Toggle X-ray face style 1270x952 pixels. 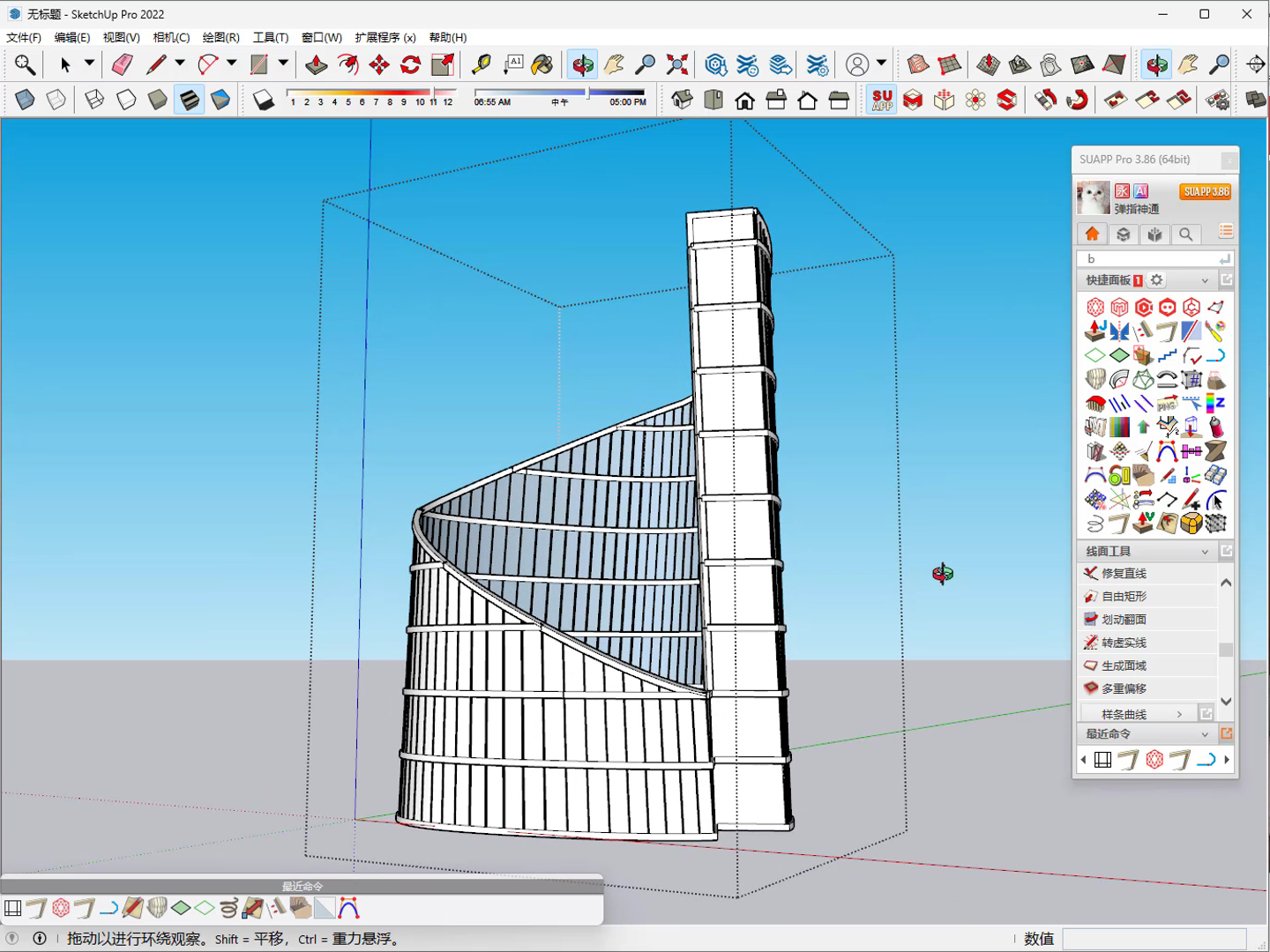click(x=25, y=100)
